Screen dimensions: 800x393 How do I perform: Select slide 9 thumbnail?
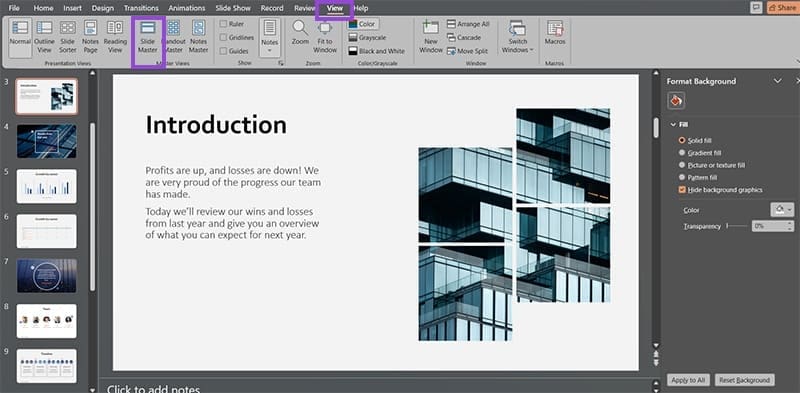coord(46,366)
